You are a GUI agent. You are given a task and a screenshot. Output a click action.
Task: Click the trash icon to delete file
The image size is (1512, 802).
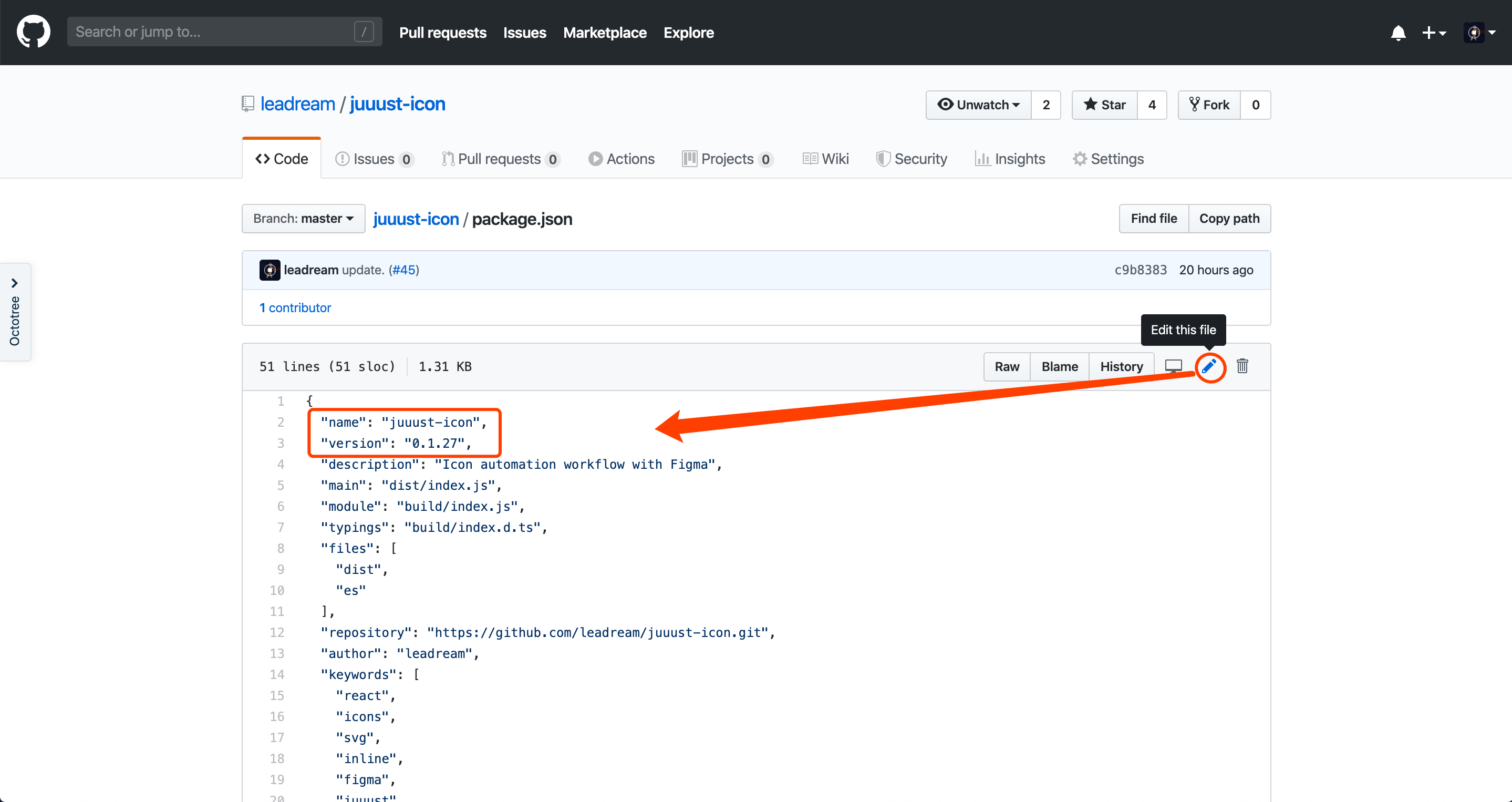1242,366
